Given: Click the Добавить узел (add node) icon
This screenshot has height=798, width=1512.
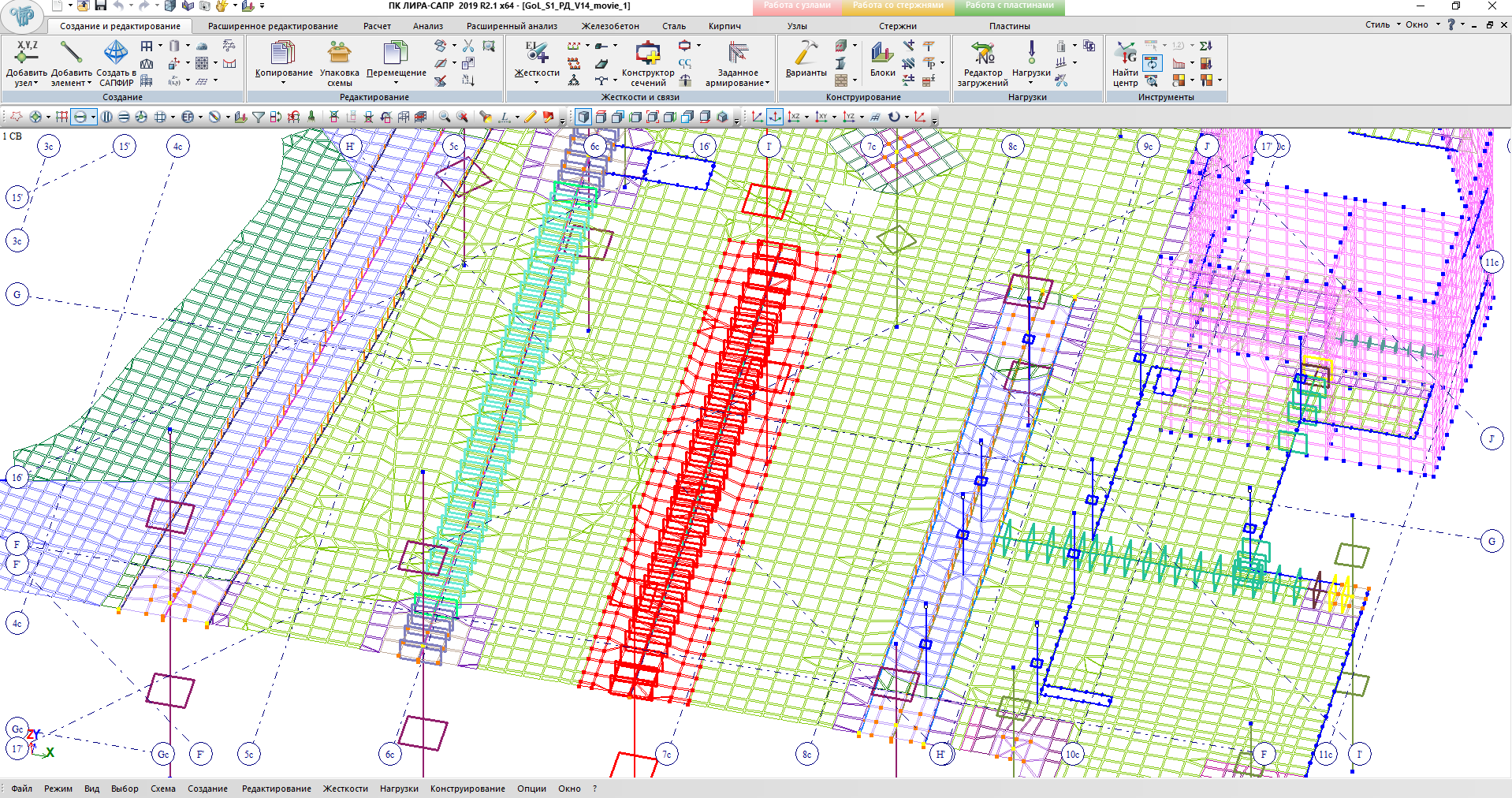Looking at the screenshot, I should coord(27,53).
